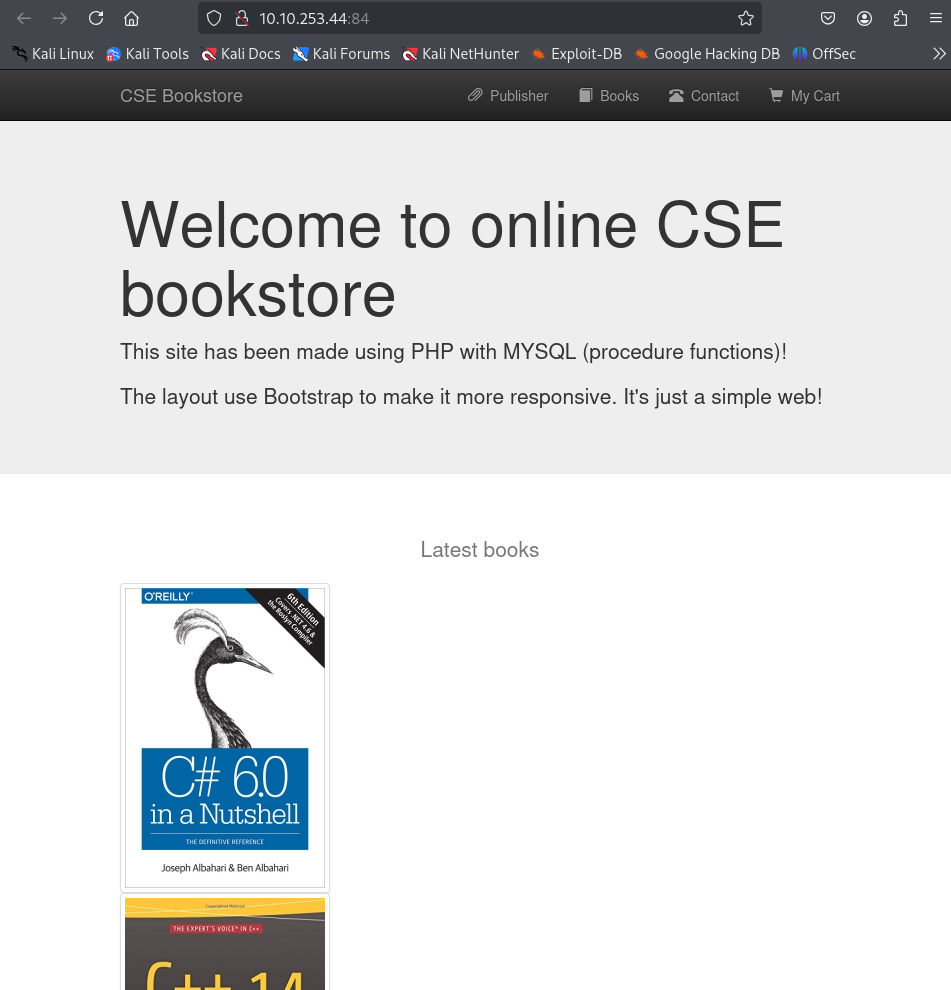
Task: Reload the current page
Action: (96, 19)
